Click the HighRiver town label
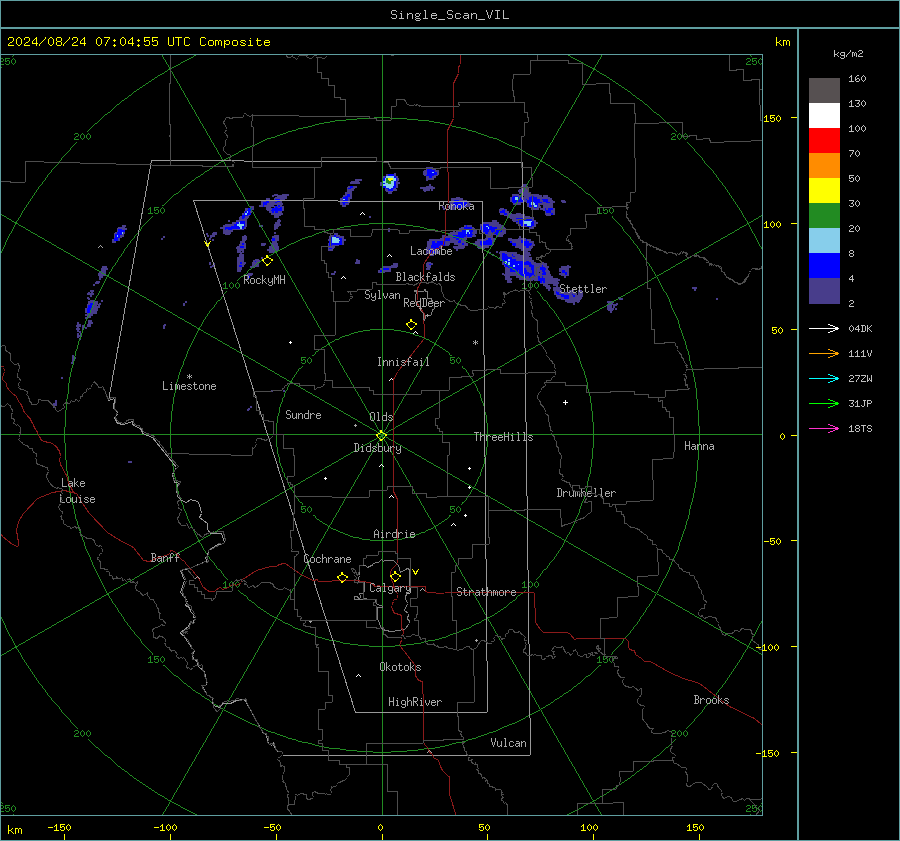The image size is (900, 841). pos(415,702)
